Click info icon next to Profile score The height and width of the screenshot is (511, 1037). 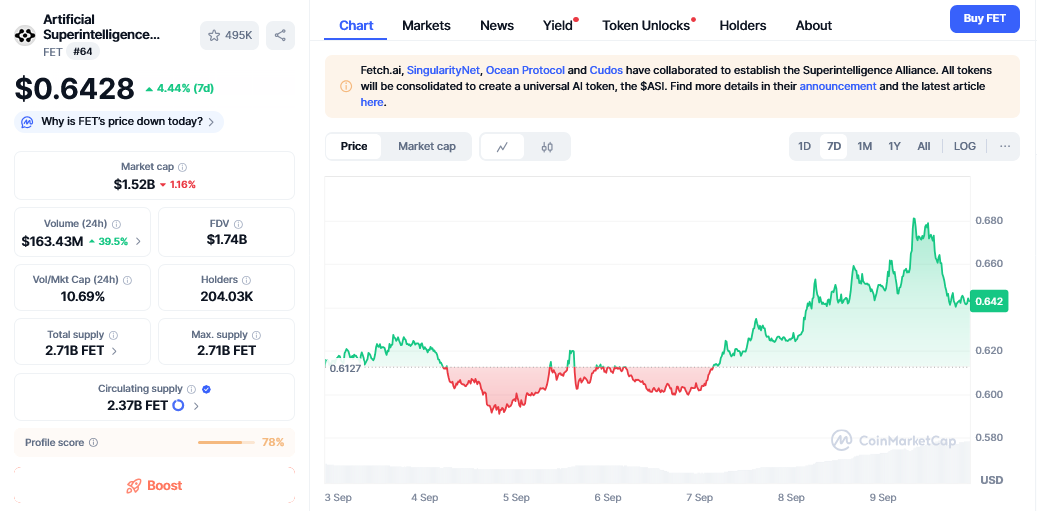(93, 442)
